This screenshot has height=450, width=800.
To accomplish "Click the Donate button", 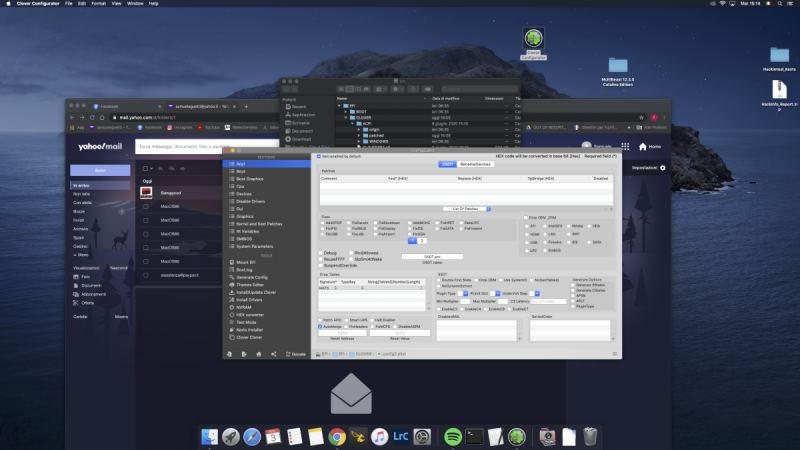I will [x=297, y=354].
